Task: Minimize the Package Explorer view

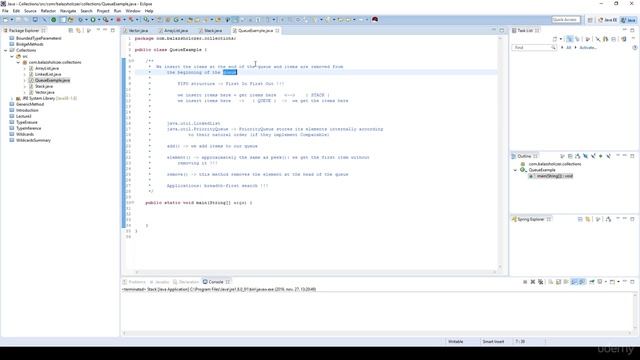Action: point(104,30)
